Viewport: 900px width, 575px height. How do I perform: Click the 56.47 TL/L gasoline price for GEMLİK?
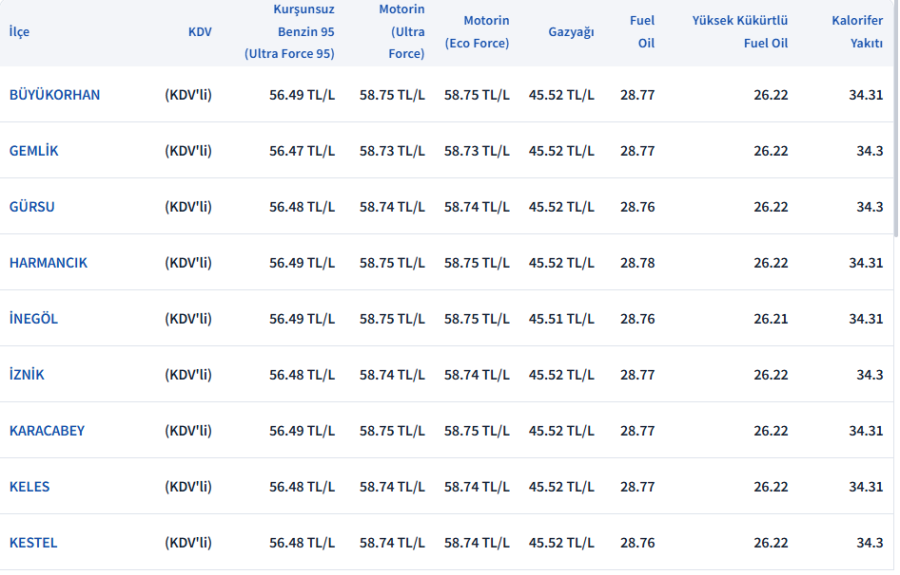click(302, 151)
